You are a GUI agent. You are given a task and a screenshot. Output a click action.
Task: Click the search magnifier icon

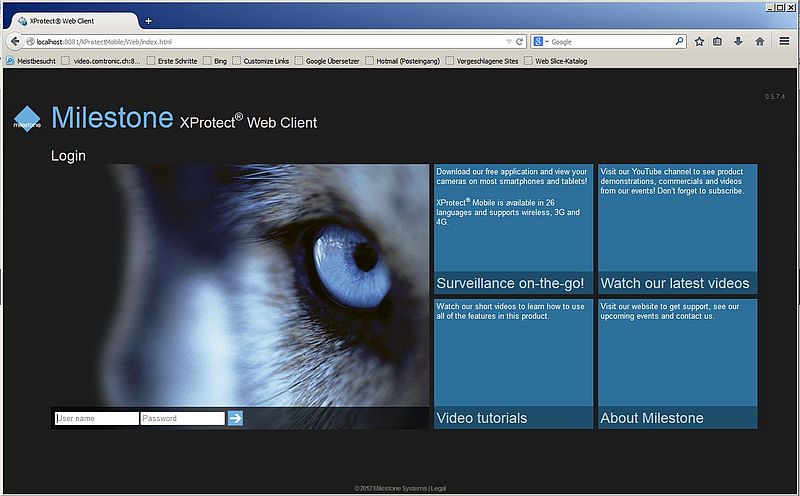coord(679,41)
